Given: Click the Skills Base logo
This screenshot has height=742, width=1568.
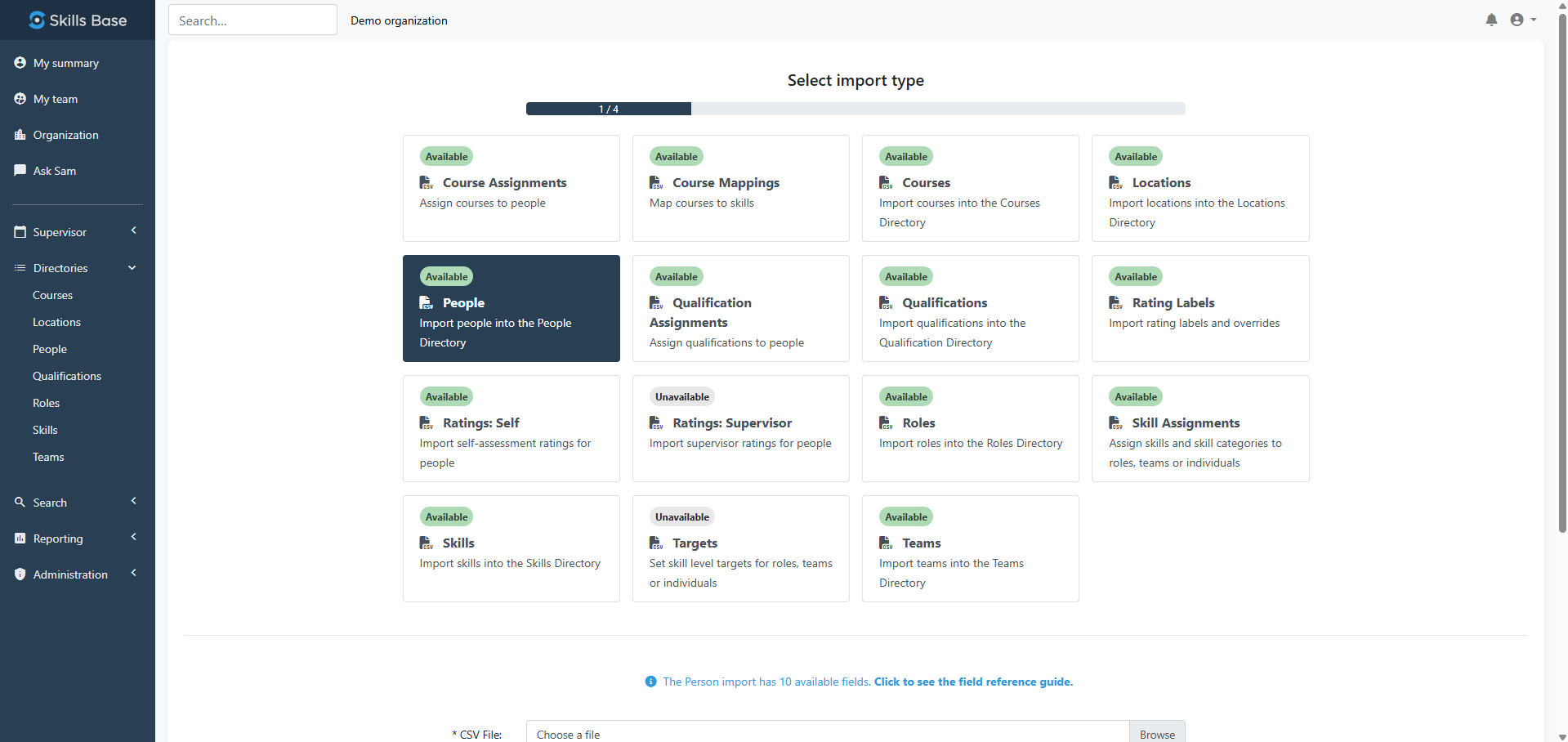Looking at the screenshot, I should click(78, 20).
